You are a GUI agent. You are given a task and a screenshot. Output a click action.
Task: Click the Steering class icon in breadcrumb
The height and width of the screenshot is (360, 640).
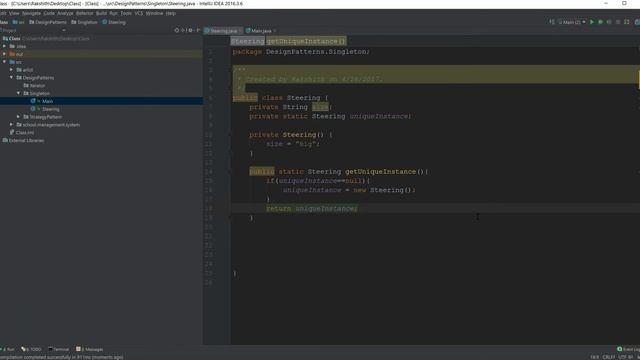(104, 22)
